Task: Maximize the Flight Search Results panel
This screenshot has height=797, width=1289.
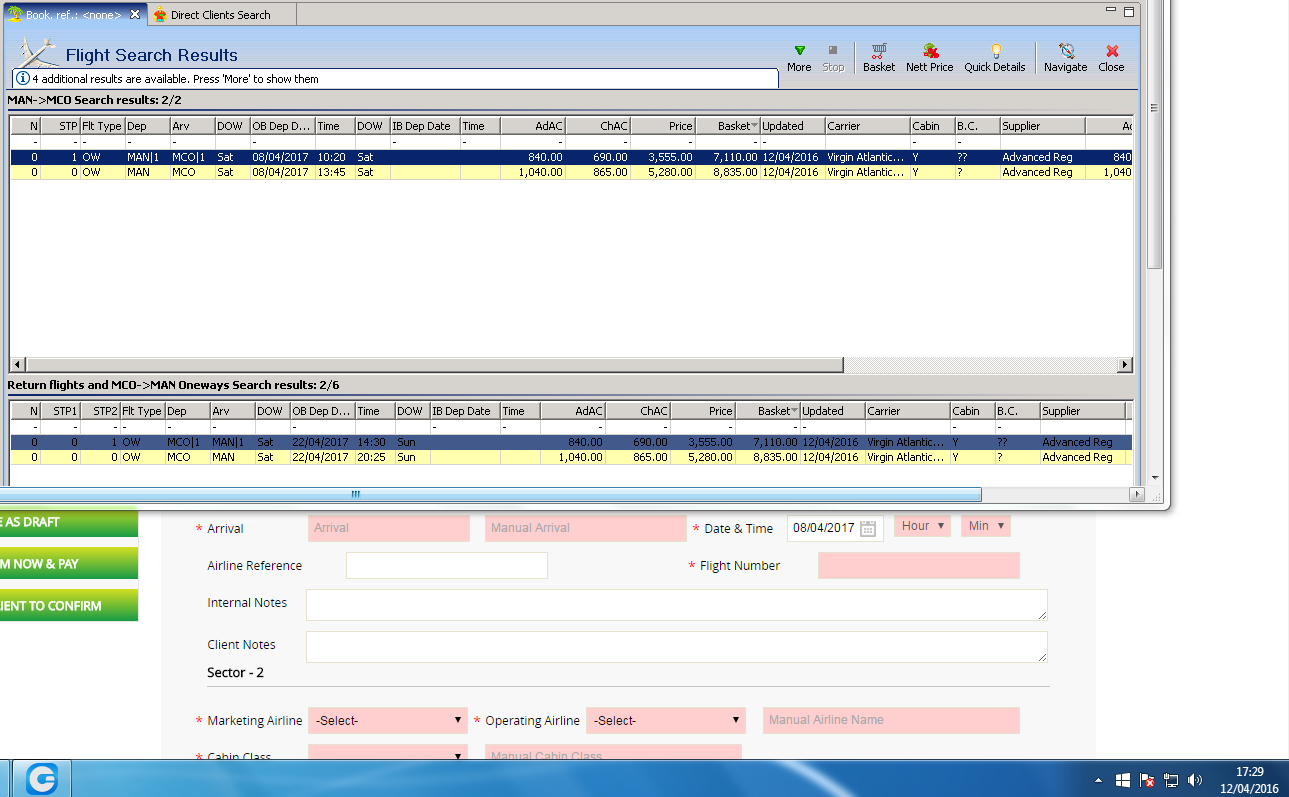Action: tap(1129, 12)
